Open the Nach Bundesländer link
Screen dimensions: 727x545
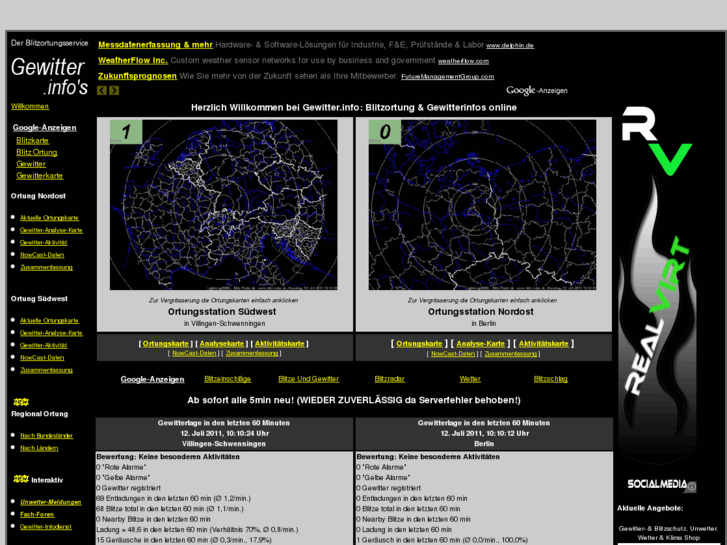click(46, 436)
